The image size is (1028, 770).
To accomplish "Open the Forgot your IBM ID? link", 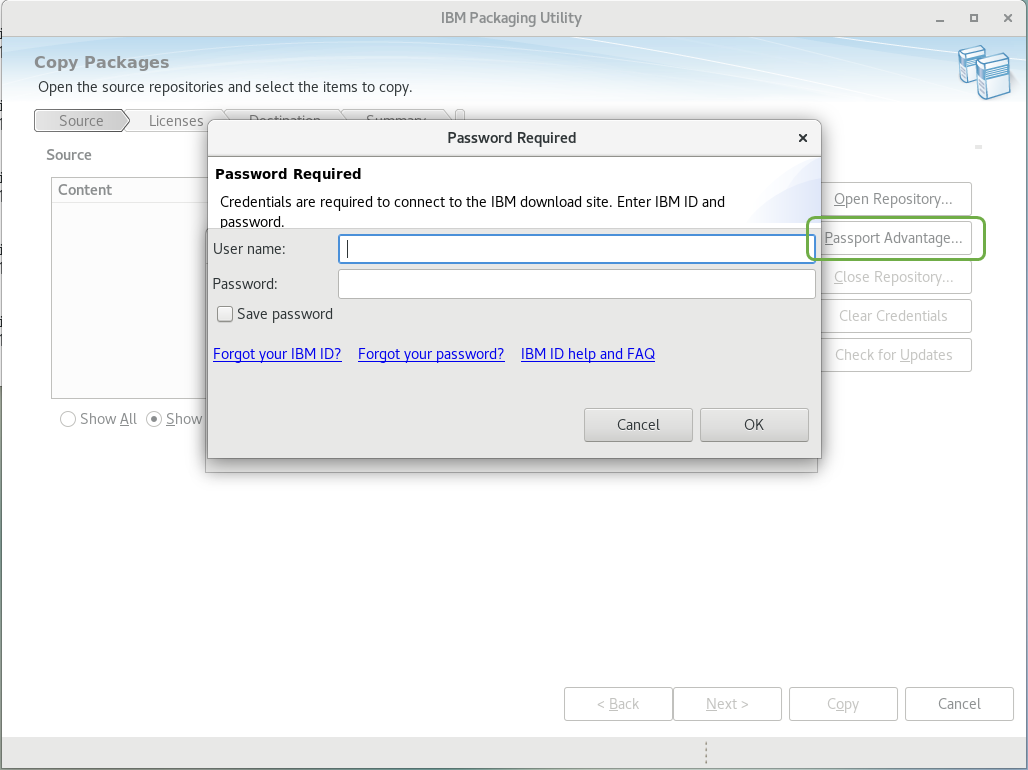I will pyautogui.click(x=277, y=354).
